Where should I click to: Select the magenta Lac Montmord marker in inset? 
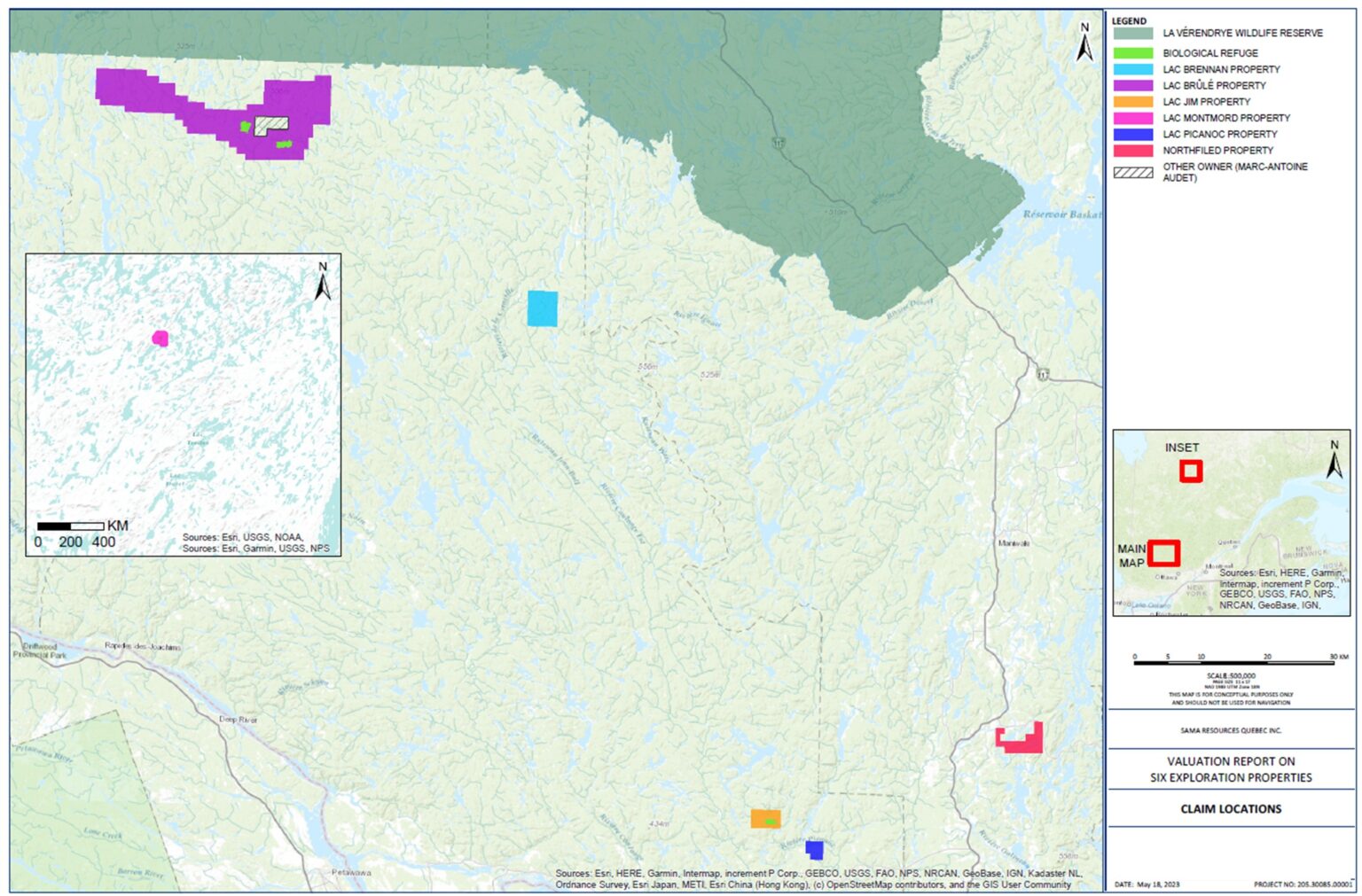160,338
